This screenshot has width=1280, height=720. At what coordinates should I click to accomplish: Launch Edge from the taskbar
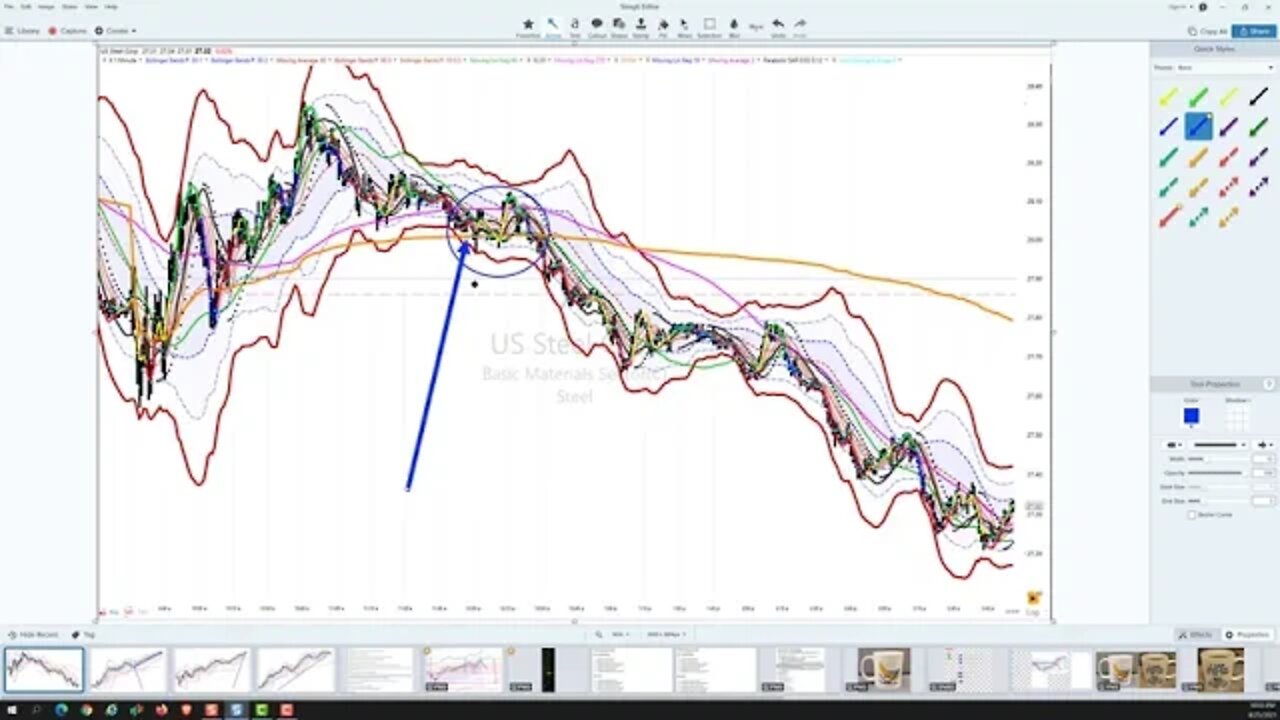tap(61, 710)
